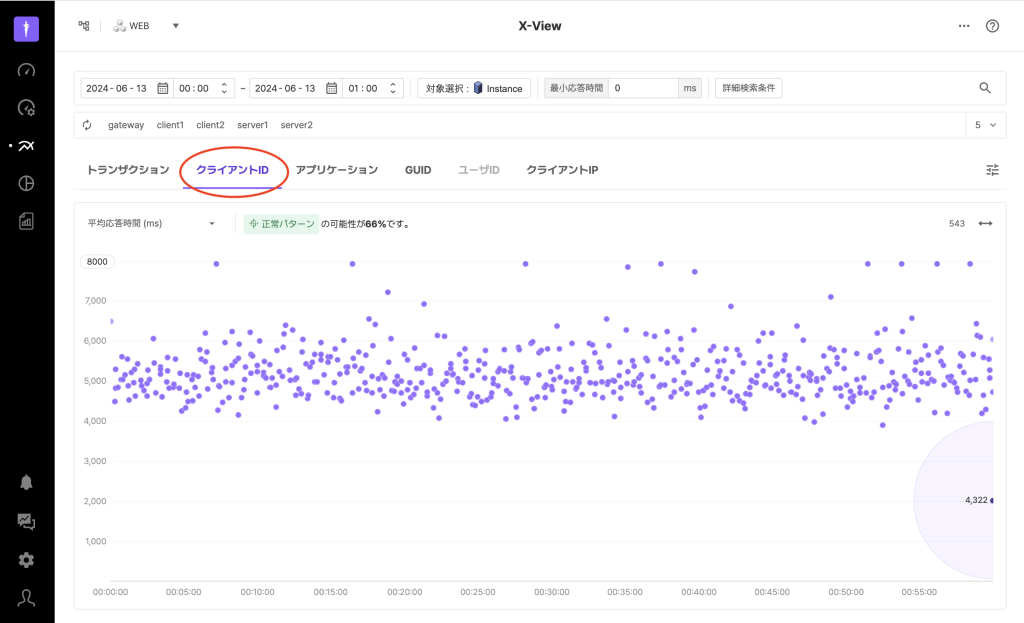Click the 最小応答時間 input field
Screen dimensions: 1024x623
pyautogui.click(x=643, y=88)
